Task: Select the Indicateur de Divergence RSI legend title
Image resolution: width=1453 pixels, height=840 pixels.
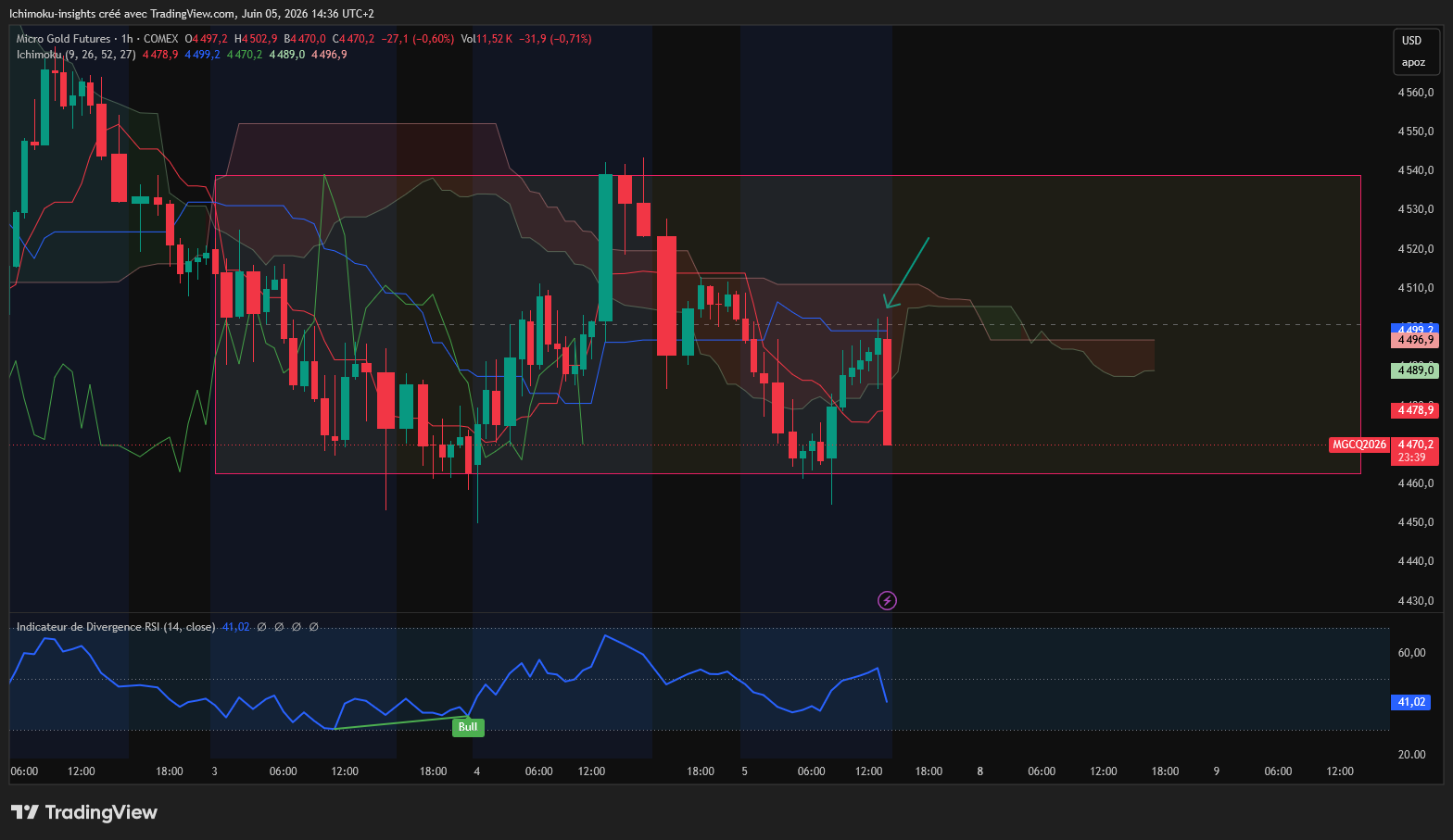Action: point(116,627)
